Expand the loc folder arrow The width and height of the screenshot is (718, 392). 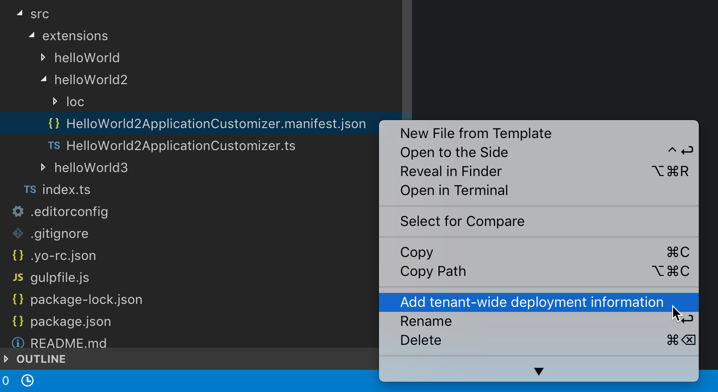point(55,101)
